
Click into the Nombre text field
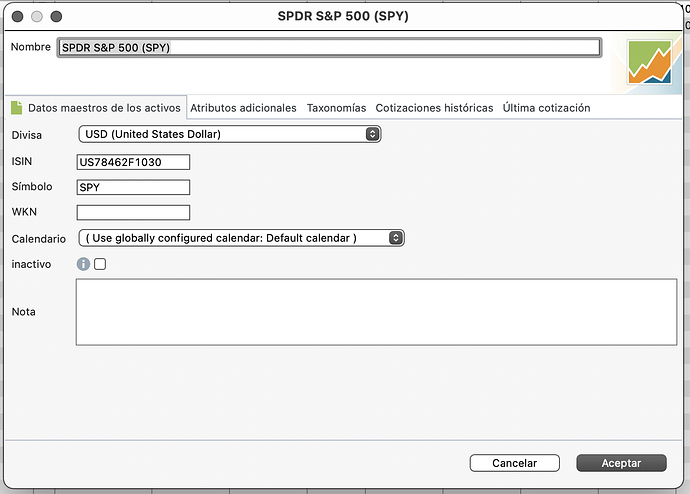tap(329, 48)
